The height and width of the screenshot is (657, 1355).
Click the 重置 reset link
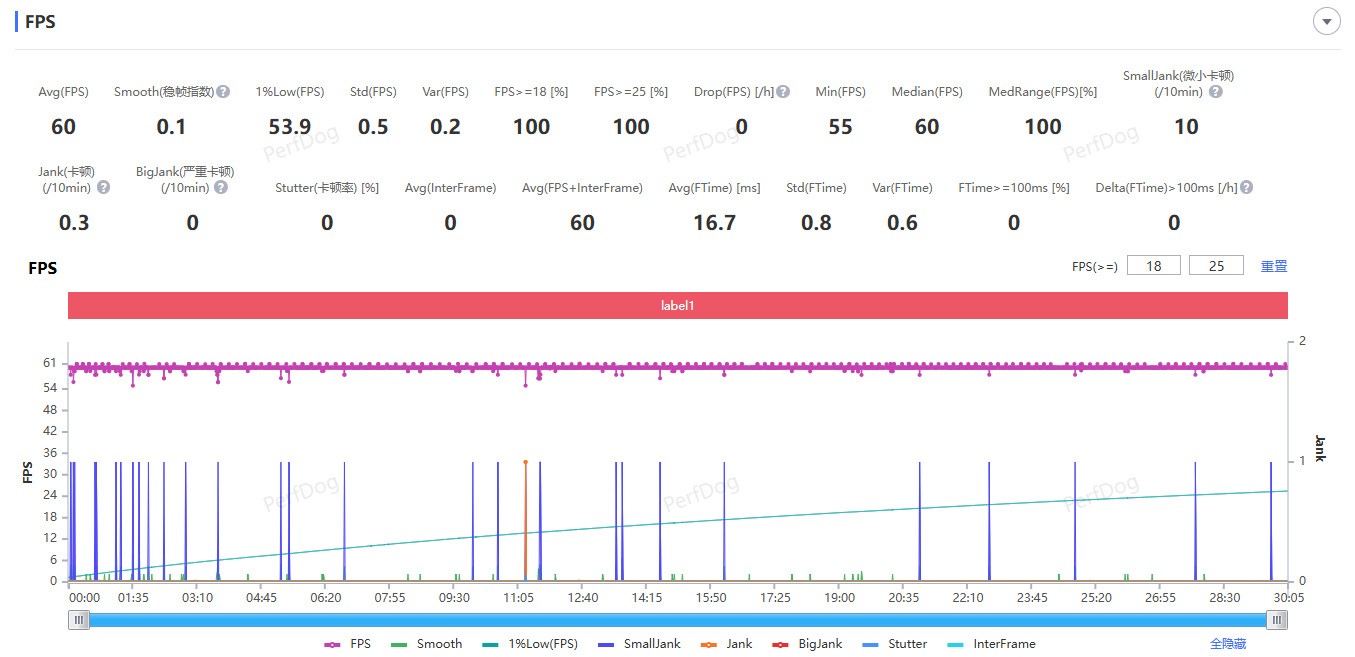[1273, 266]
